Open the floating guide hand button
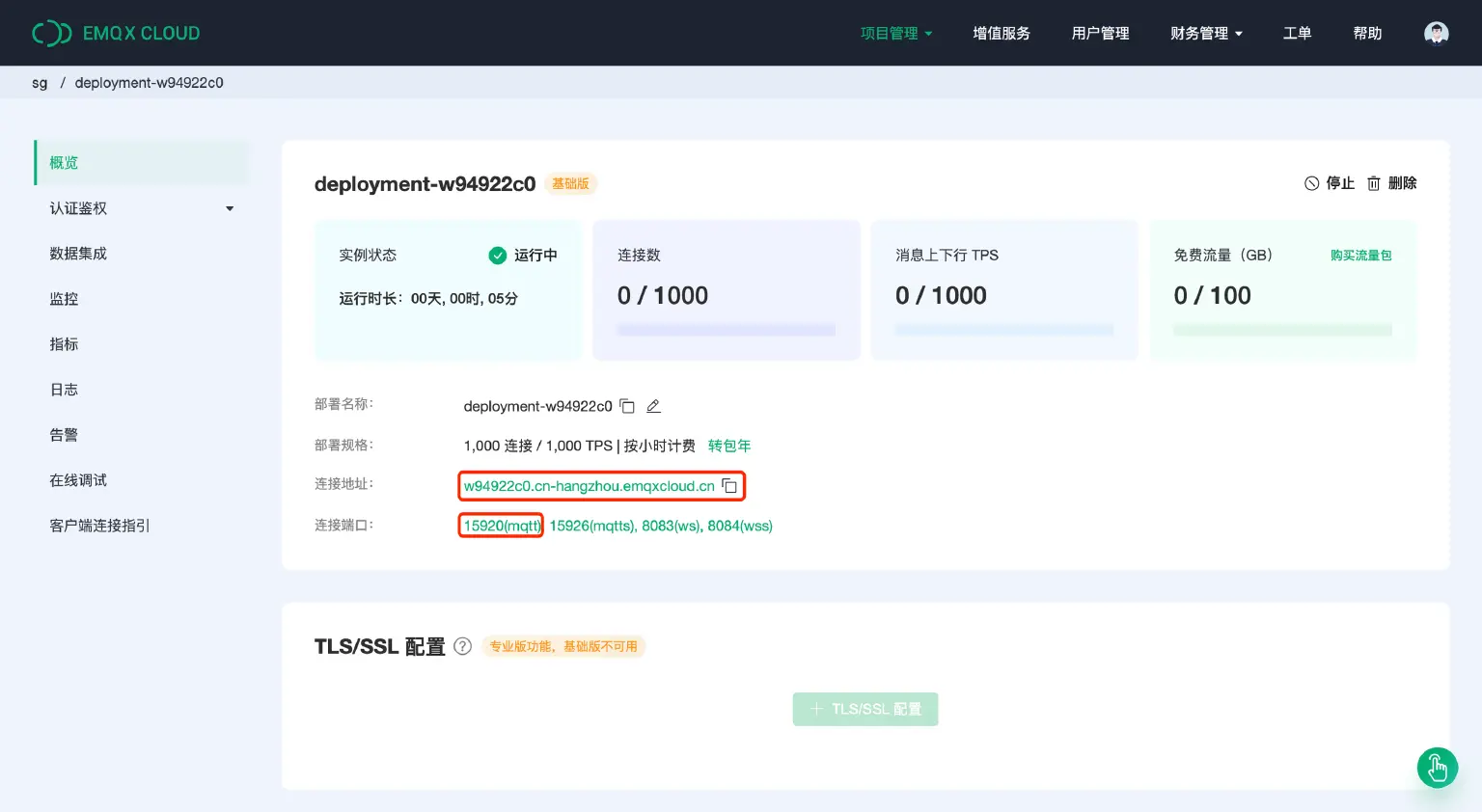Screen dimensions: 1482x812 pyautogui.click(x=1437, y=768)
